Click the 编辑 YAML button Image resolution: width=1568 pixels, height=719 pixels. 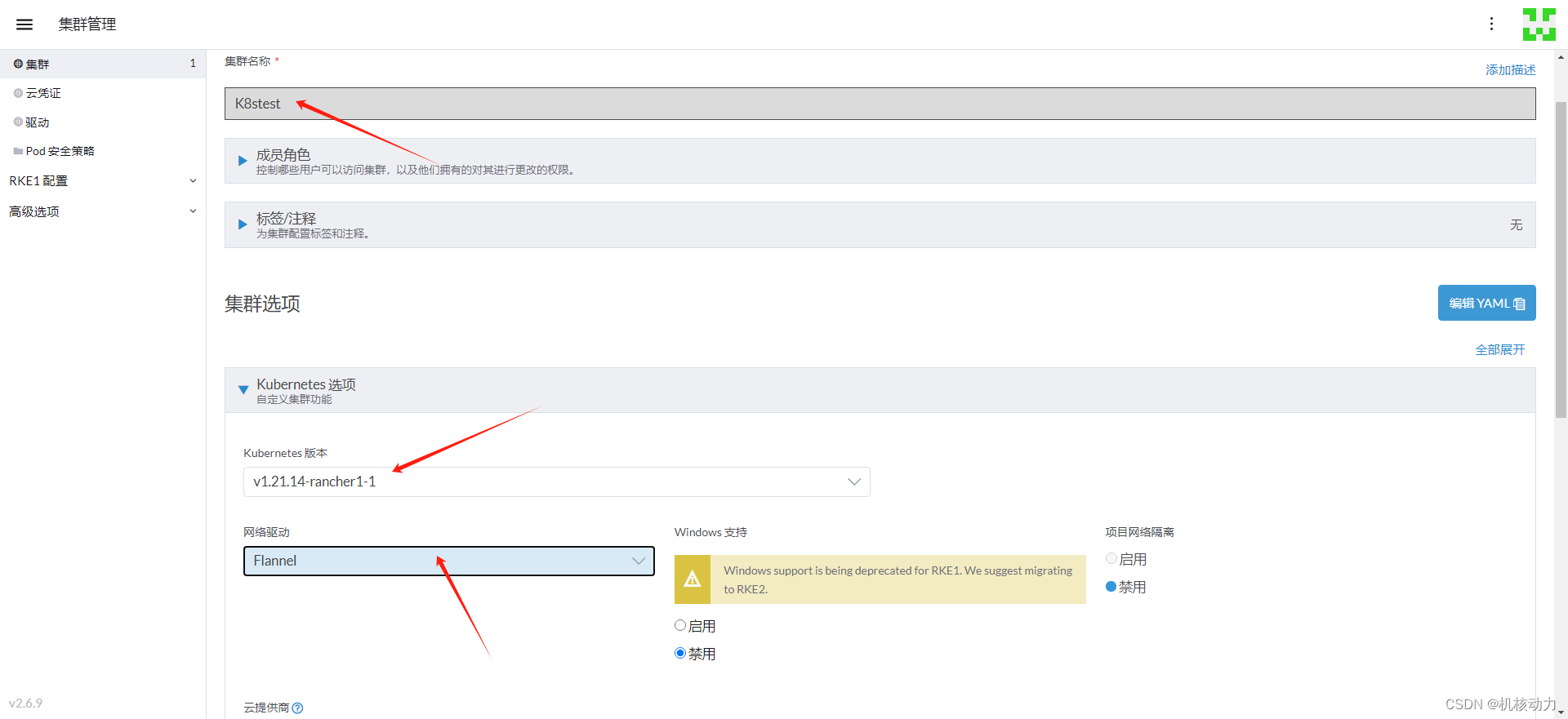point(1486,303)
